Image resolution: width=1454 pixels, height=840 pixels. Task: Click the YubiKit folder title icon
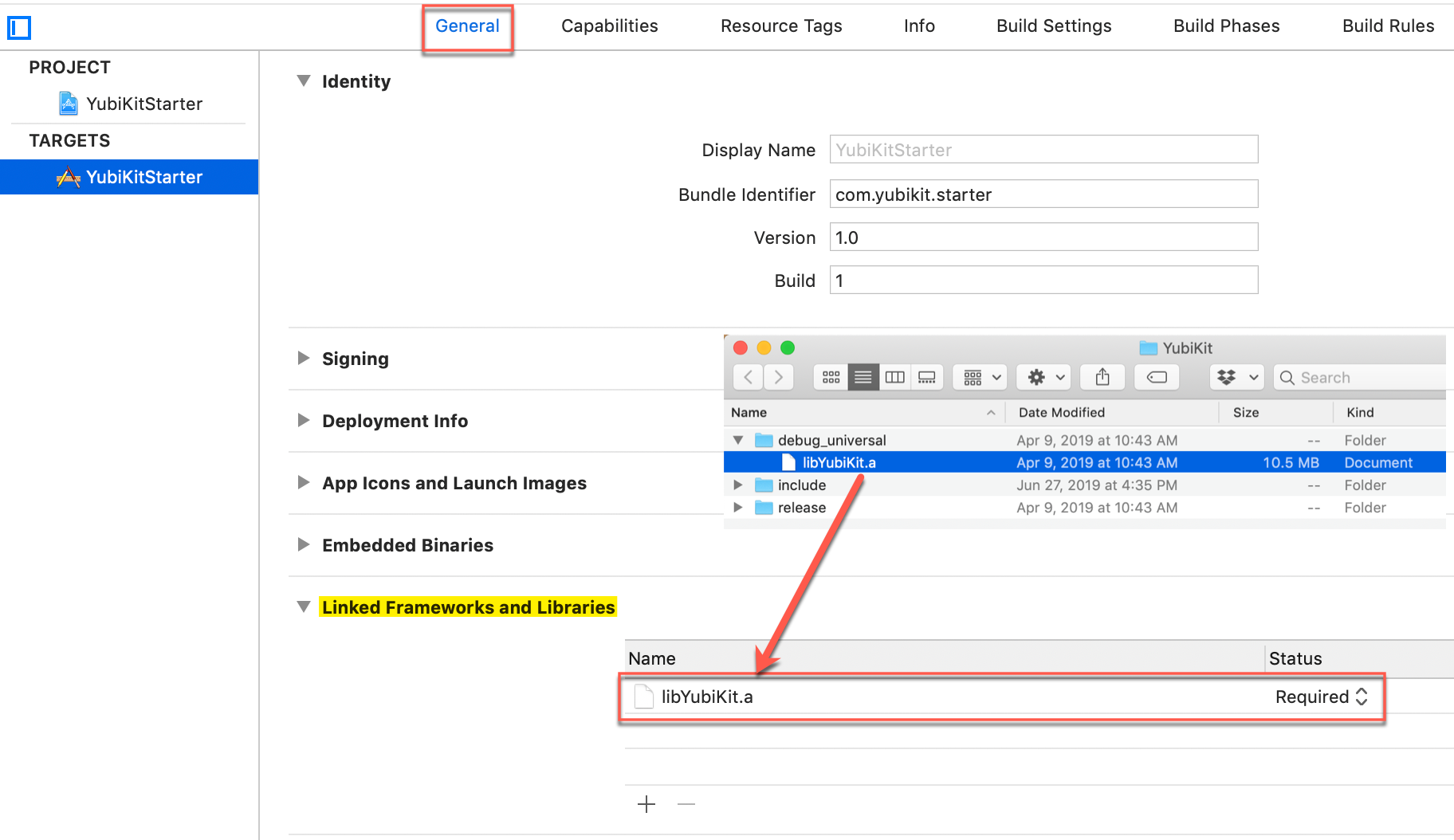pyautogui.click(x=1148, y=347)
